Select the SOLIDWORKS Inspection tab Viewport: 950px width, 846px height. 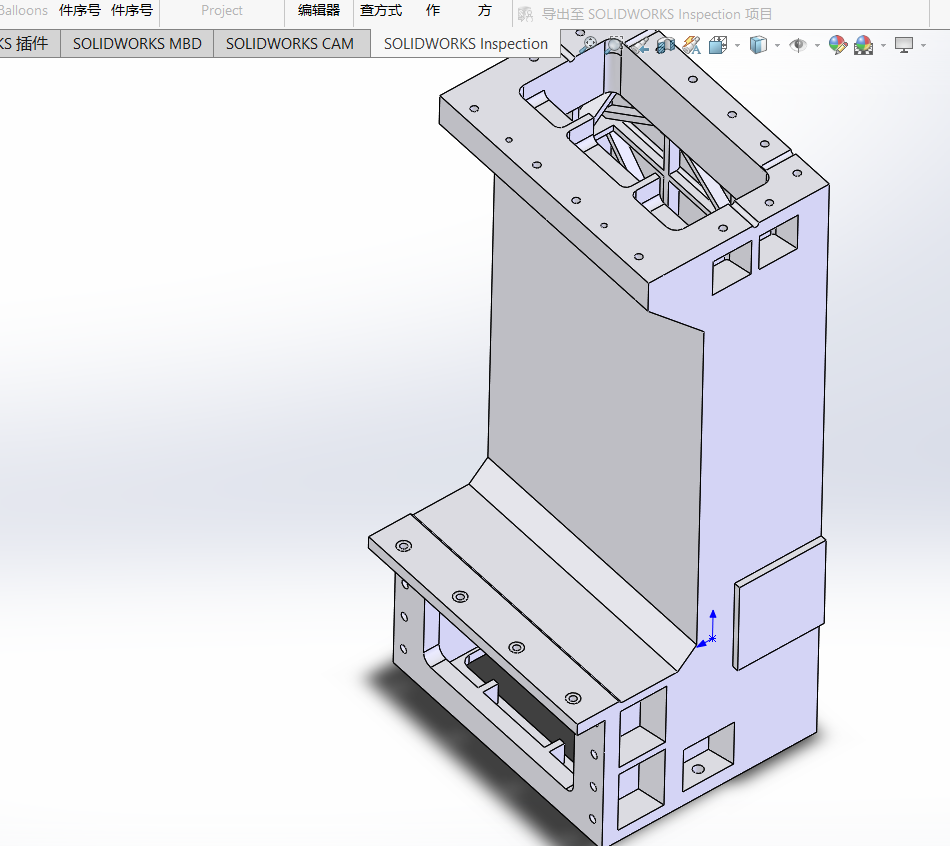tap(465, 44)
